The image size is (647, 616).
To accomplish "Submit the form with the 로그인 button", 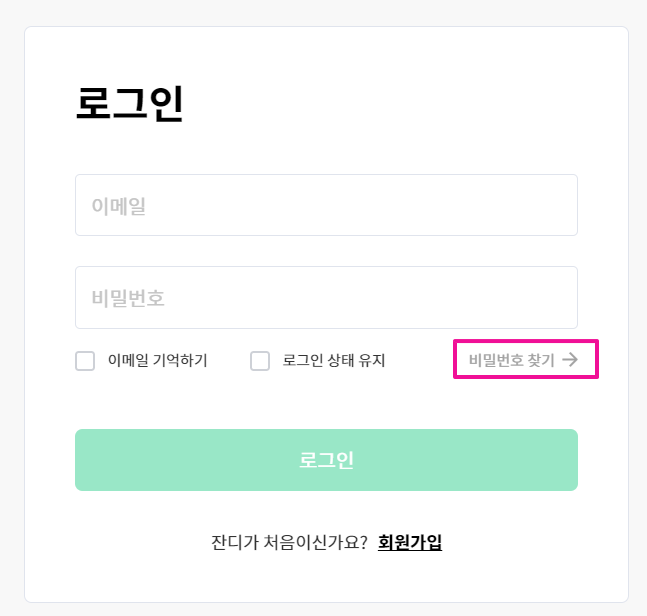I will click(326, 460).
